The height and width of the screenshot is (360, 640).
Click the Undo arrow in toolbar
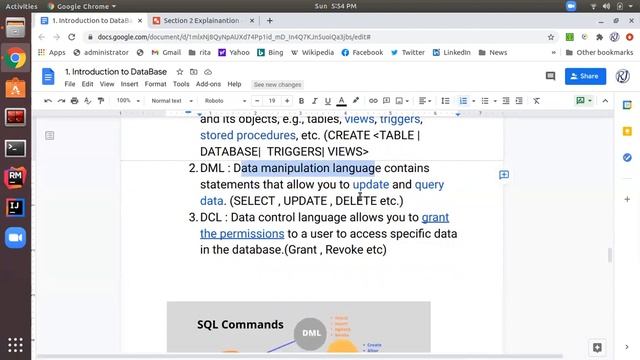point(48,101)
